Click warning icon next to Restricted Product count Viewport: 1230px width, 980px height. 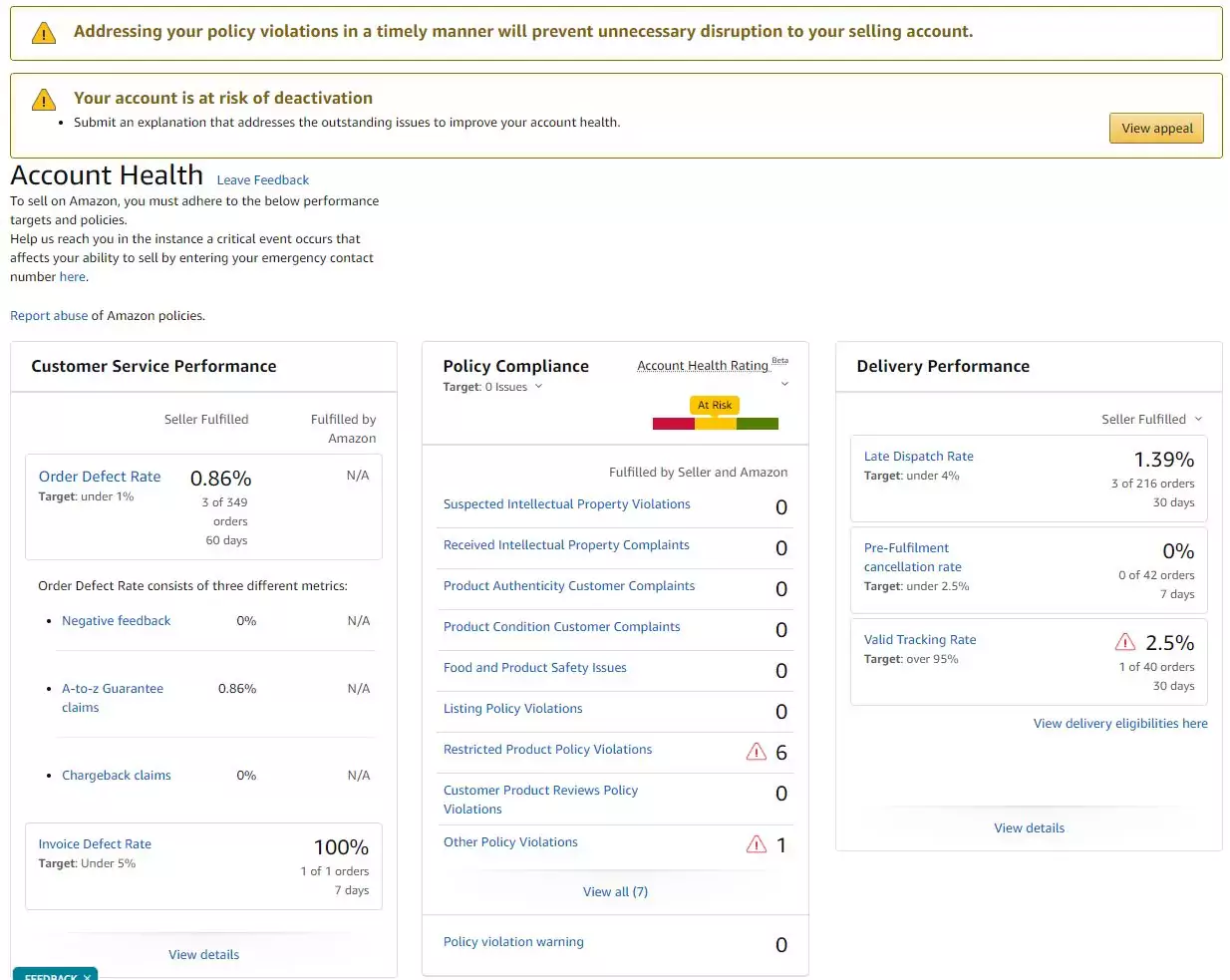click(757, 752)
